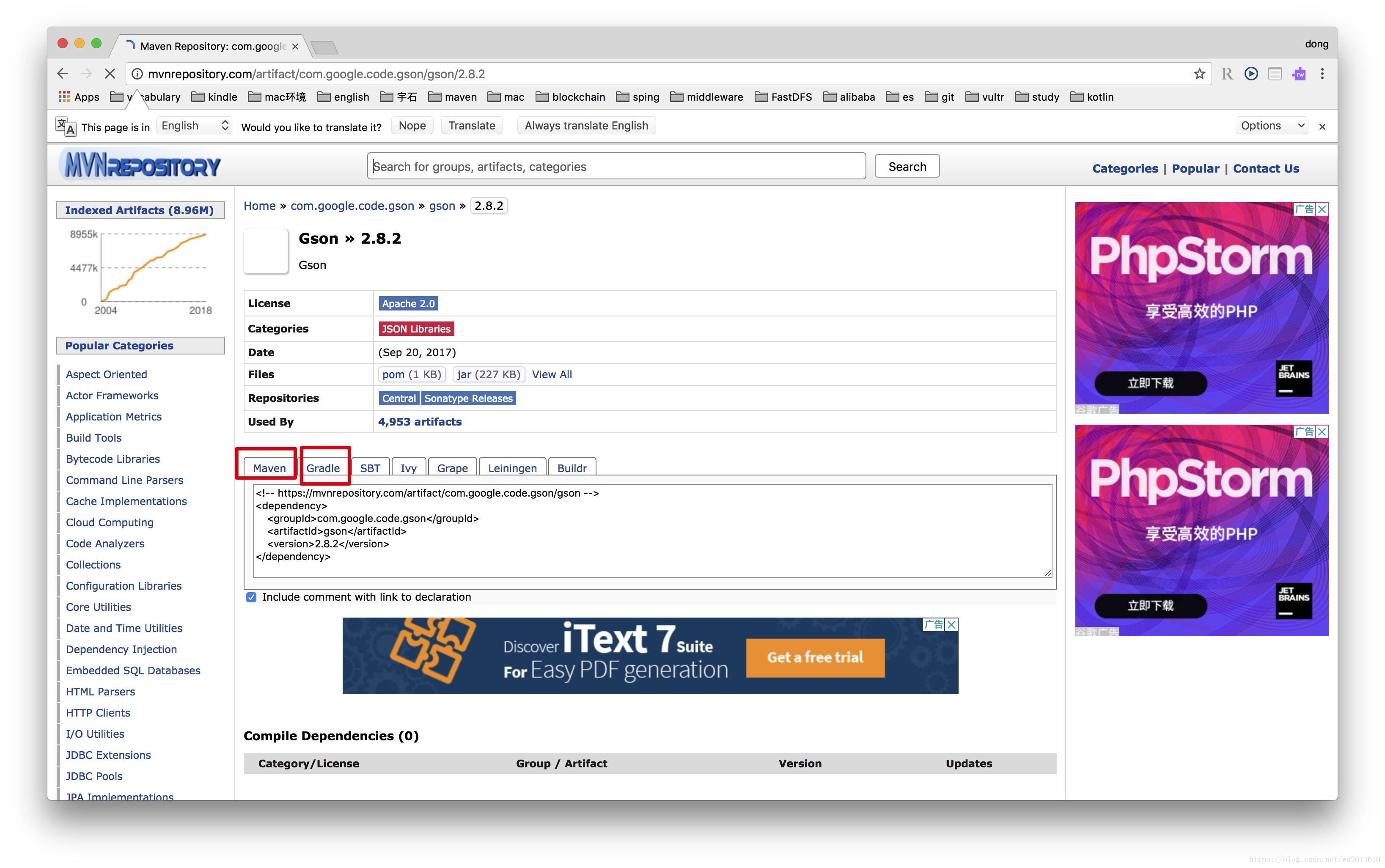Close the Maven Repository browser tab
This screenshot has height=868, width=1385.
(x=295, y=47)
